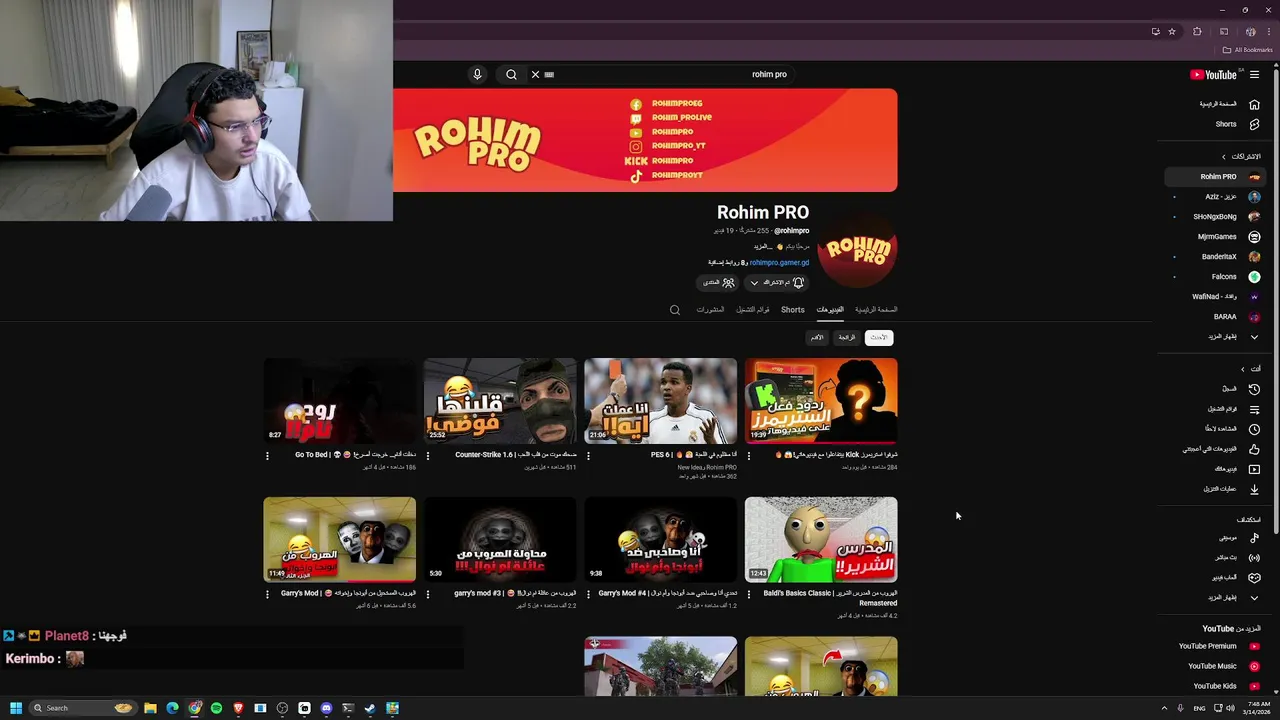This screenshot has width=1280, height=720.
Task: Switch to the channel Shorts tab
Action: point(793,310)
